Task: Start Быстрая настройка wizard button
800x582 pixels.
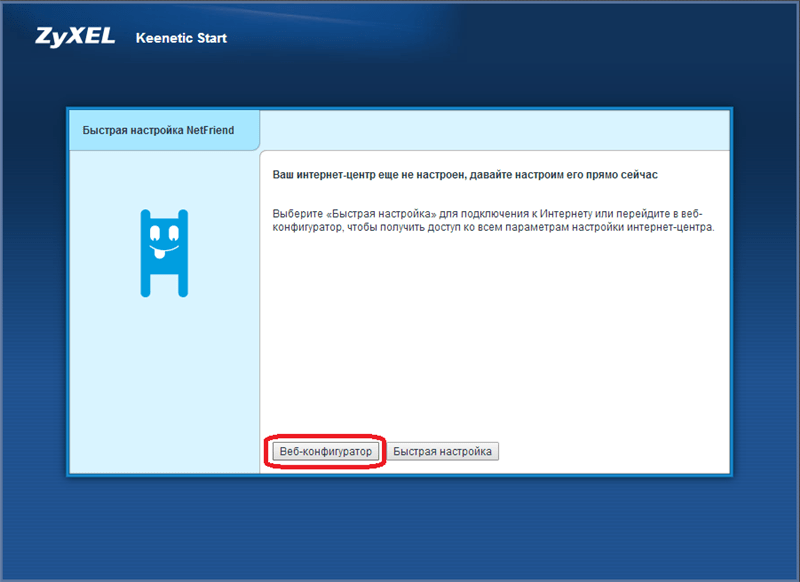Action: coord(442,451)
